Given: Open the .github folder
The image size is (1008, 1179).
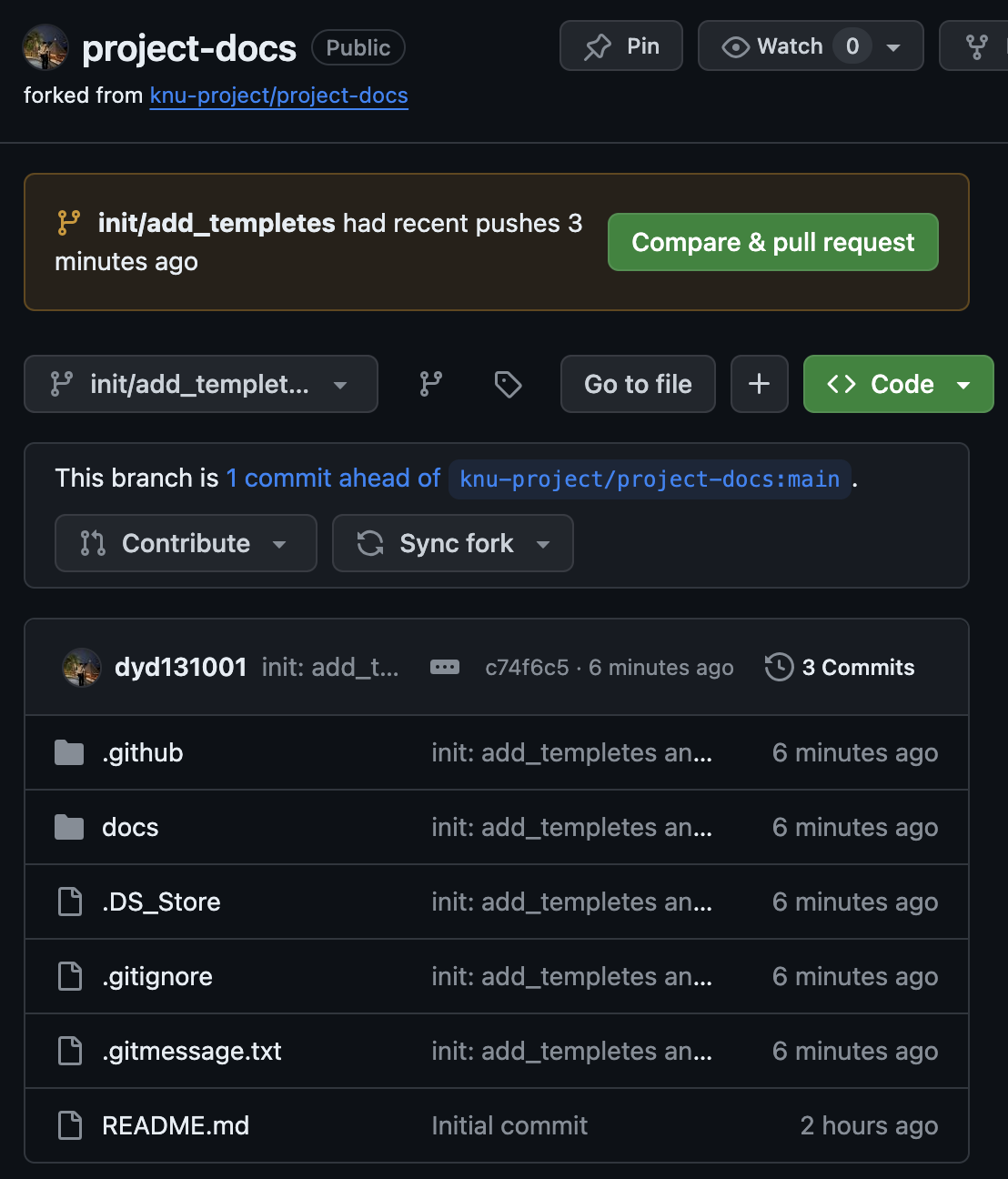Looking at the screenshot, I should coord(143,752).
